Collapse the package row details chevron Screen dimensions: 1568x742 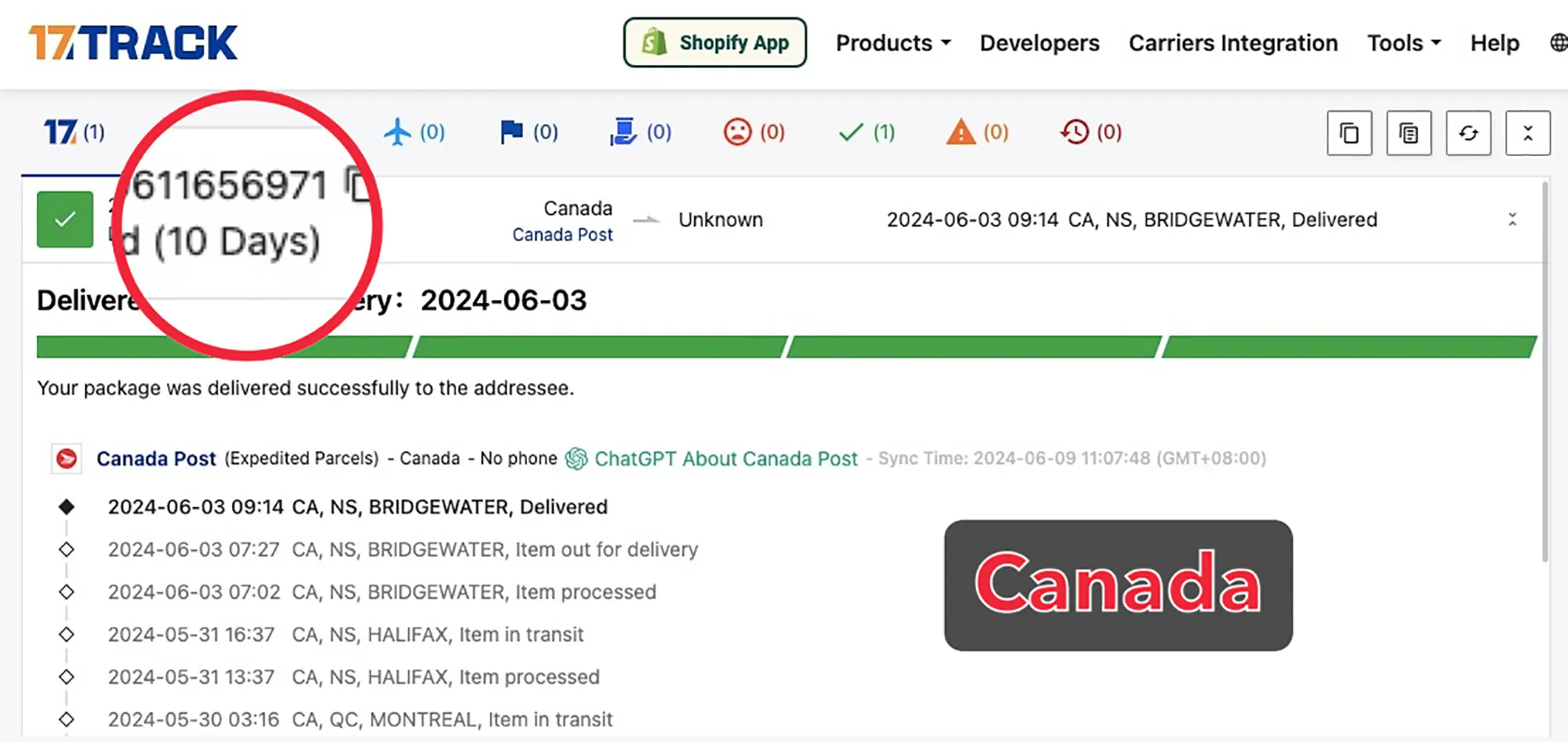point(1512,219)
